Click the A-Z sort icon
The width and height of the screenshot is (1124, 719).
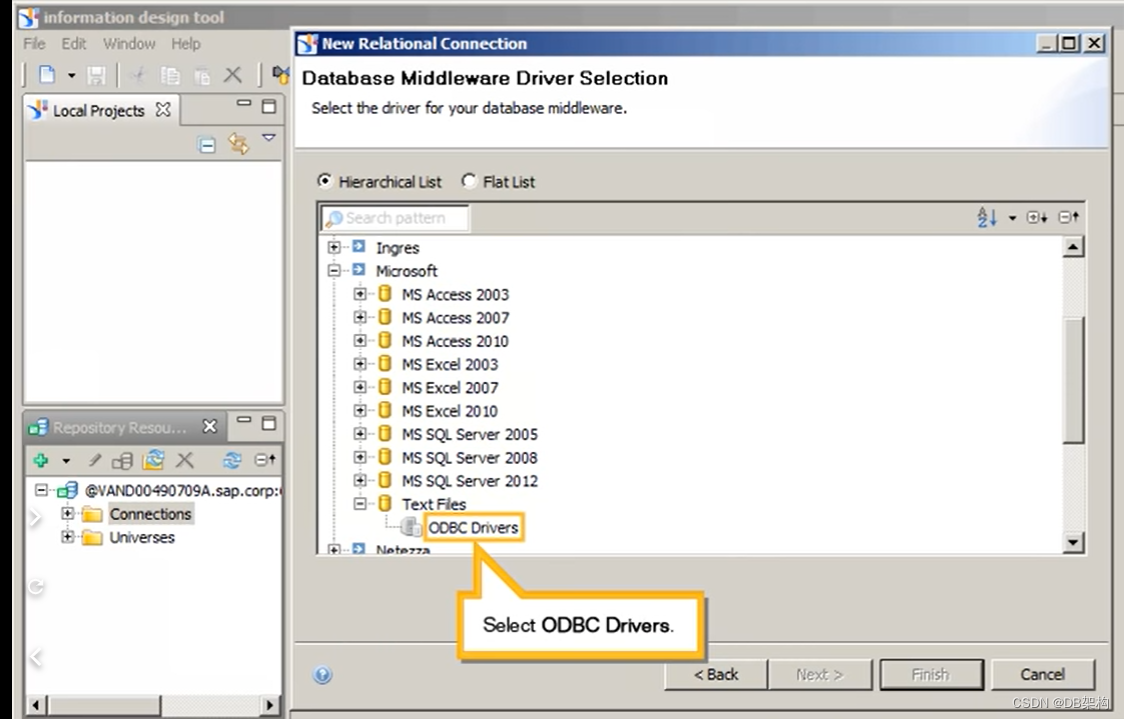[x=987, y=217]
